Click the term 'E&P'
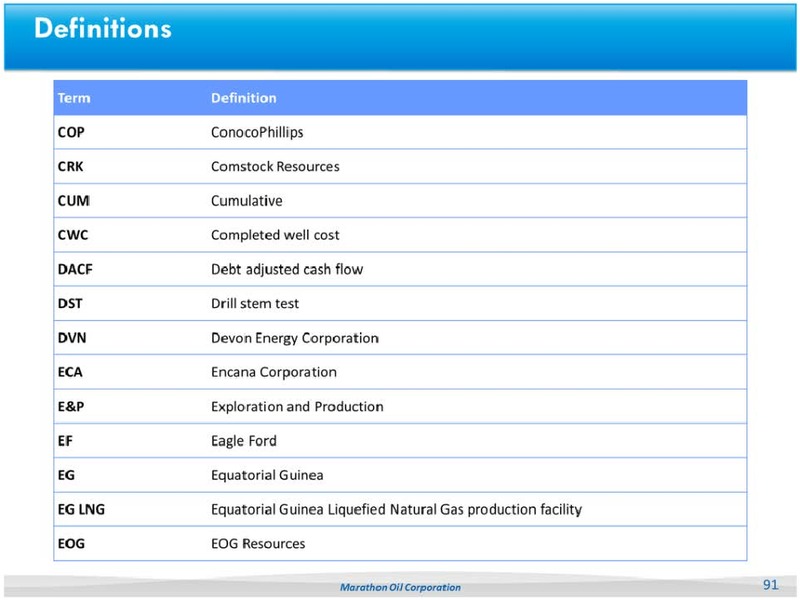Viewport: 800px width, 600px height. point(71,407)
